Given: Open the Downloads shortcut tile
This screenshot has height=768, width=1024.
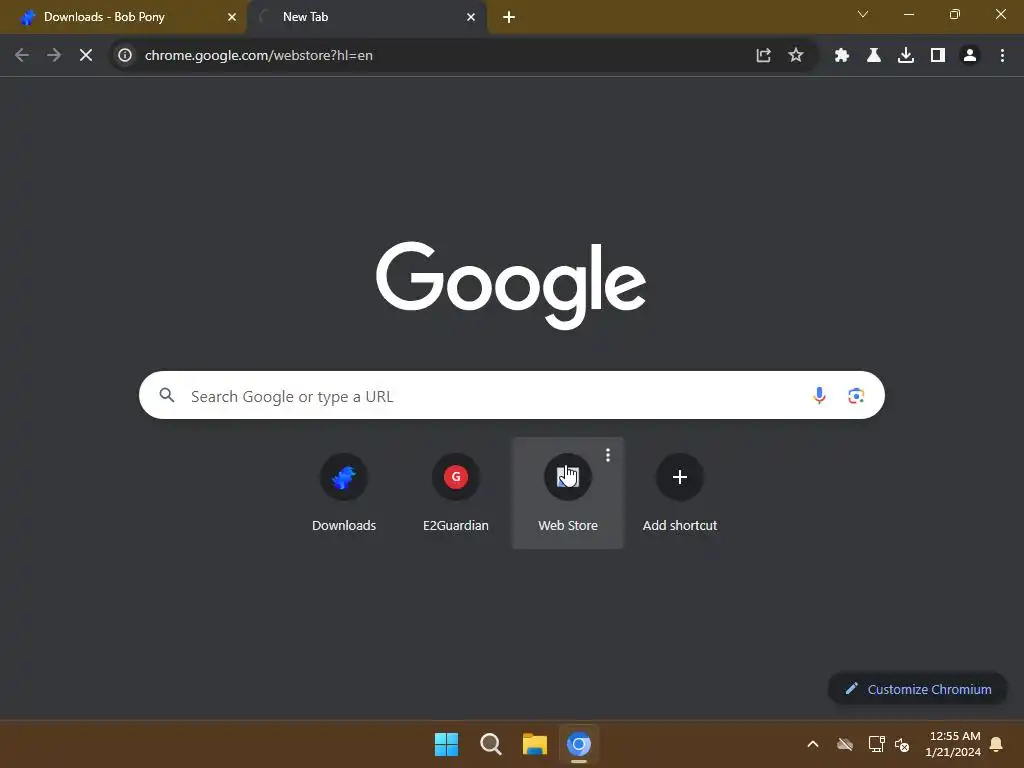Looking at the screenshot, I should click(x=344, y=493).
